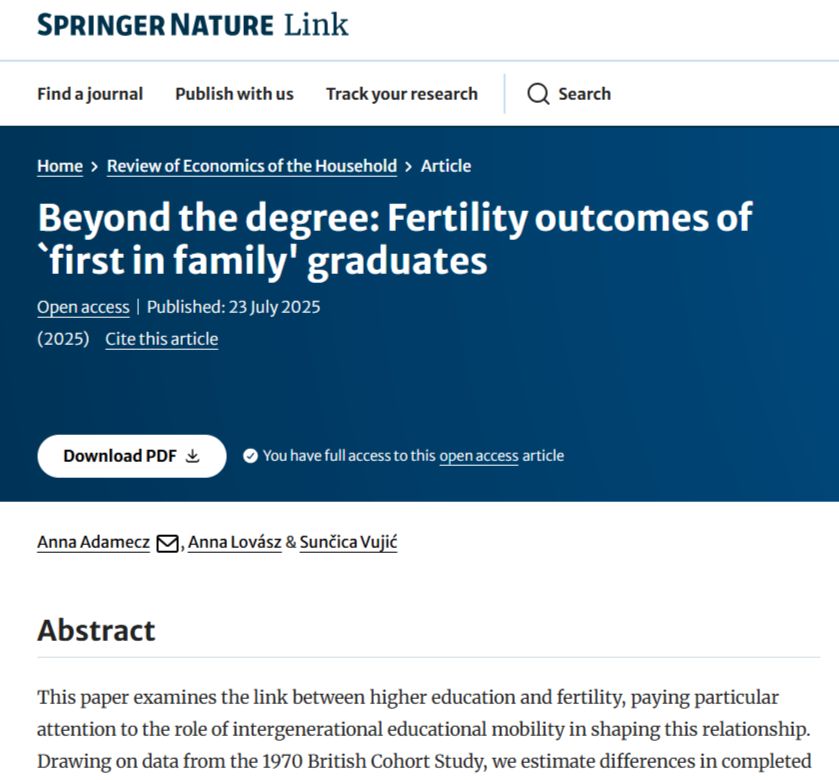Viewport: 839px width, 780px height.
Task: Click Cite this article link
Action: click(x=162, y=339)
